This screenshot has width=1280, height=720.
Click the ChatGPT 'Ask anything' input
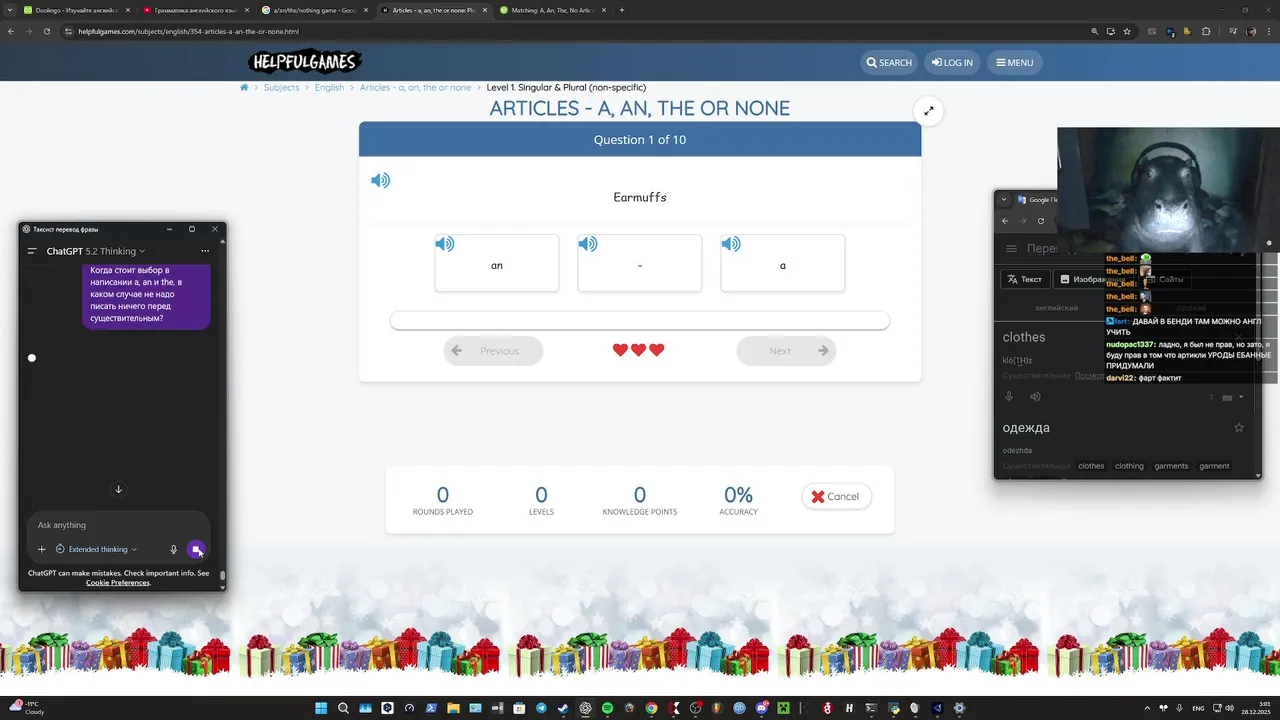[x=118, y=525]
